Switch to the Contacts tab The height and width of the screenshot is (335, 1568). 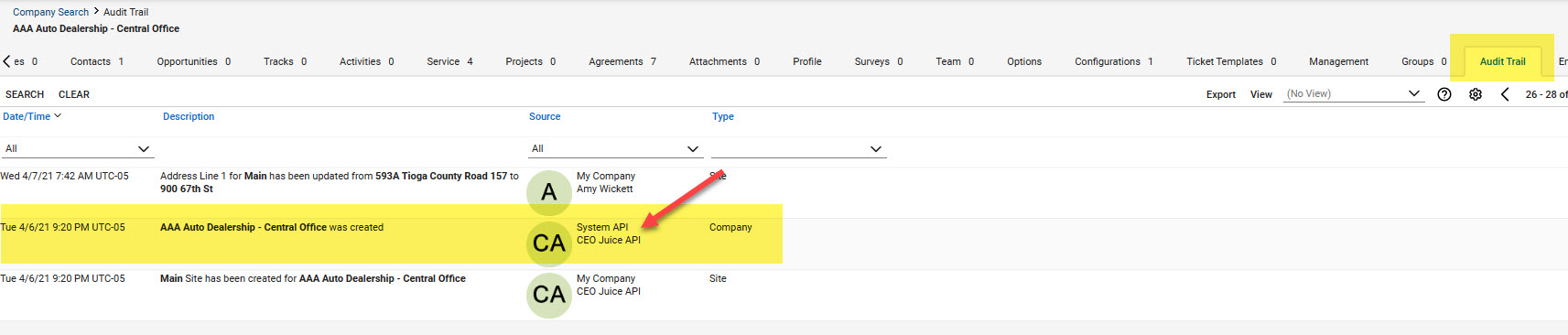(x=96, y=61)
